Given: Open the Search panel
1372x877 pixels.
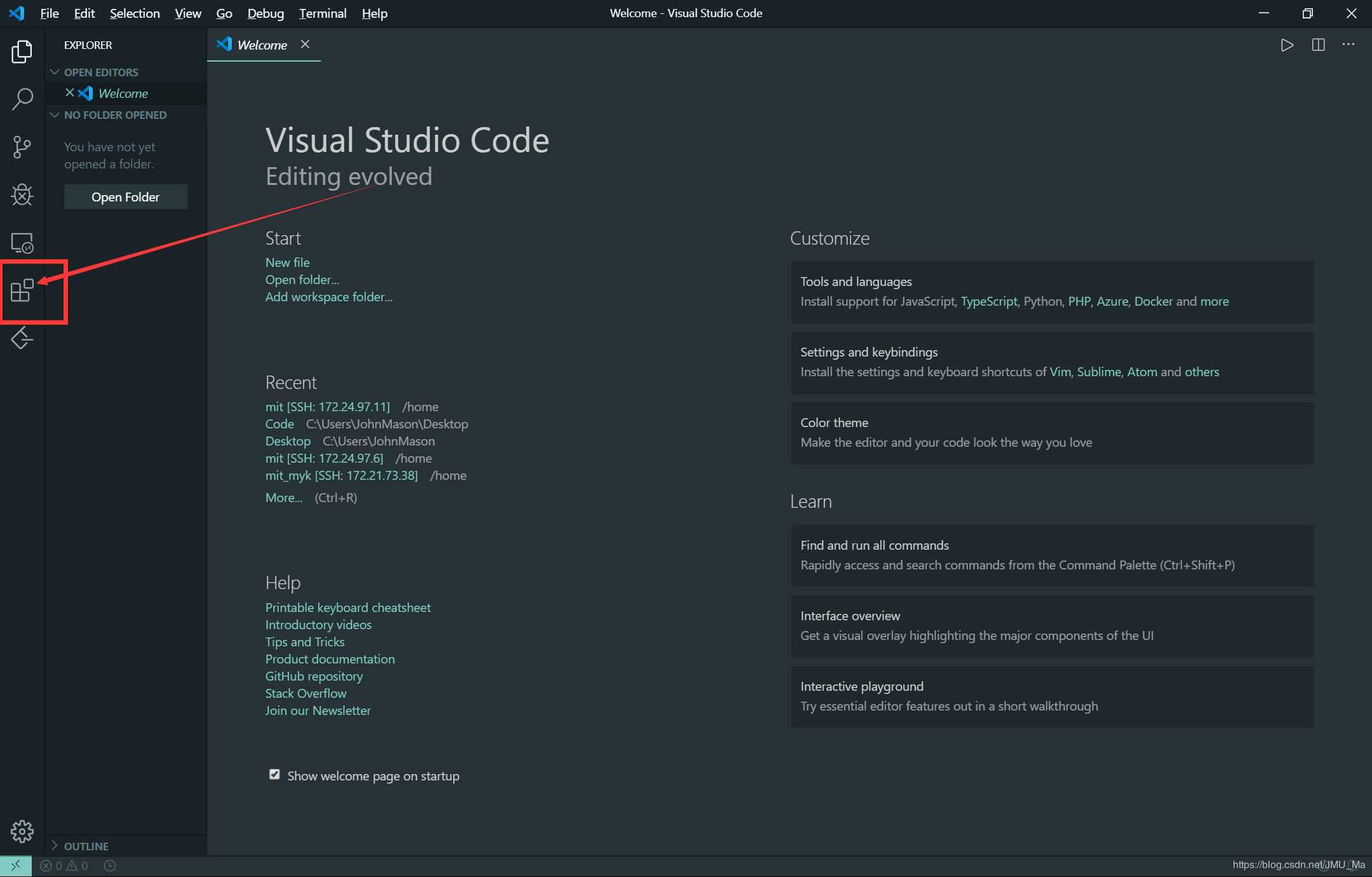Looking at the screenshot, I should tap(22, 98).
